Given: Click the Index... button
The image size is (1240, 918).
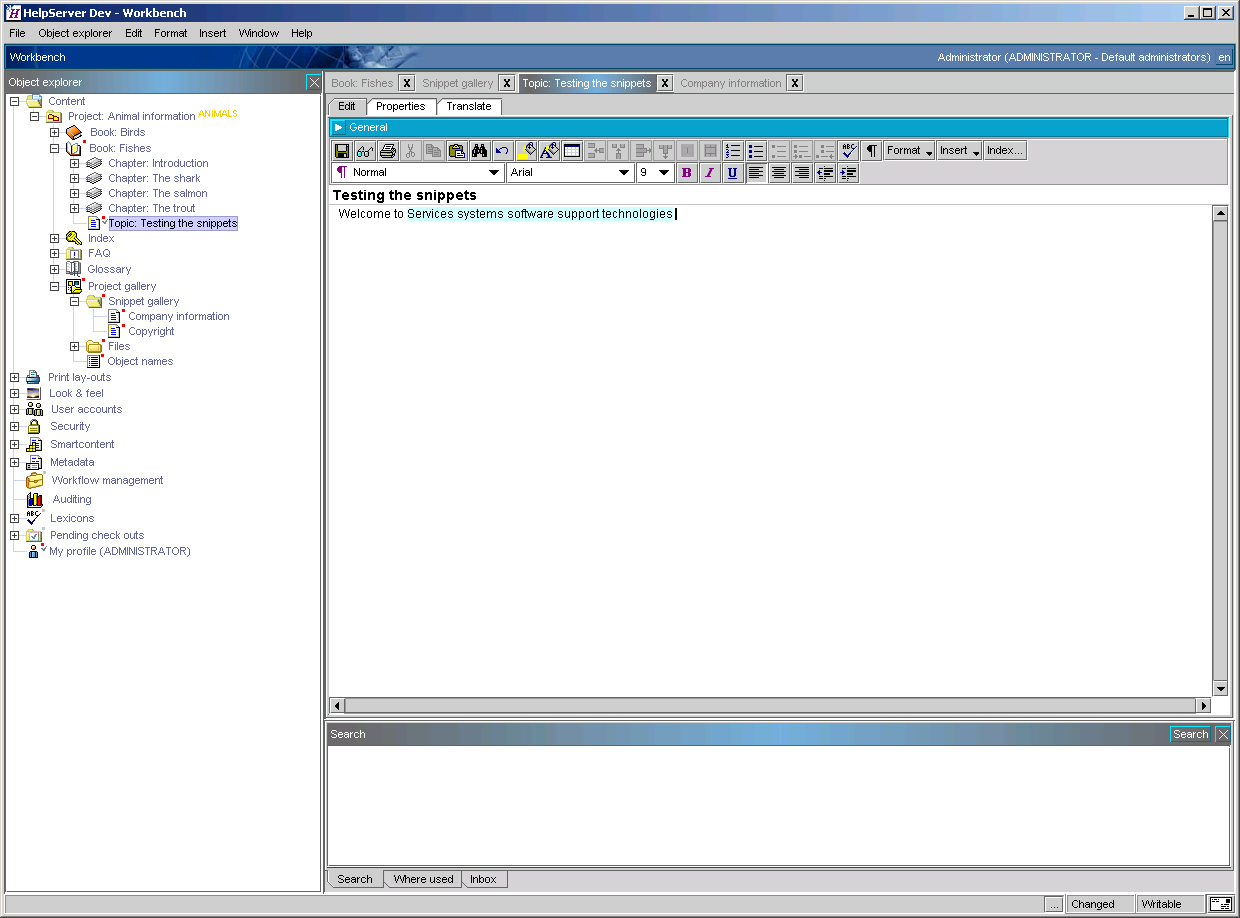Looking at the screenshot, I should point(1005,151).
